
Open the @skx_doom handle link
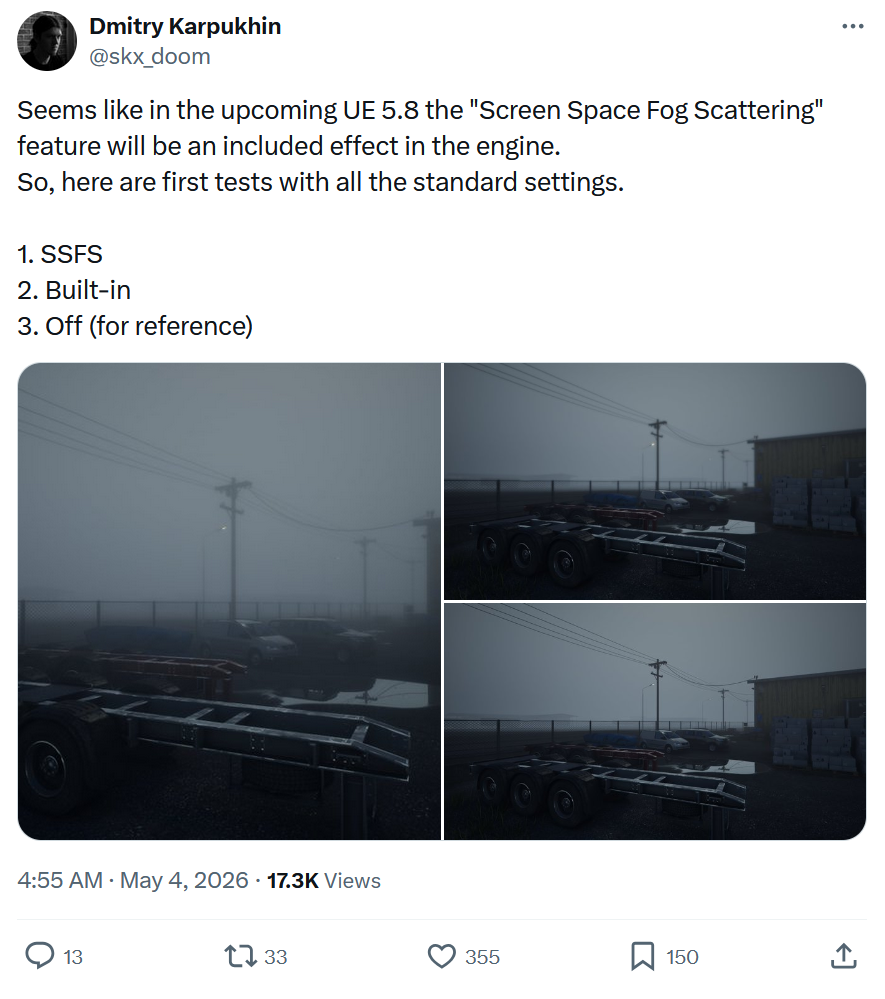tap(150, 57)
